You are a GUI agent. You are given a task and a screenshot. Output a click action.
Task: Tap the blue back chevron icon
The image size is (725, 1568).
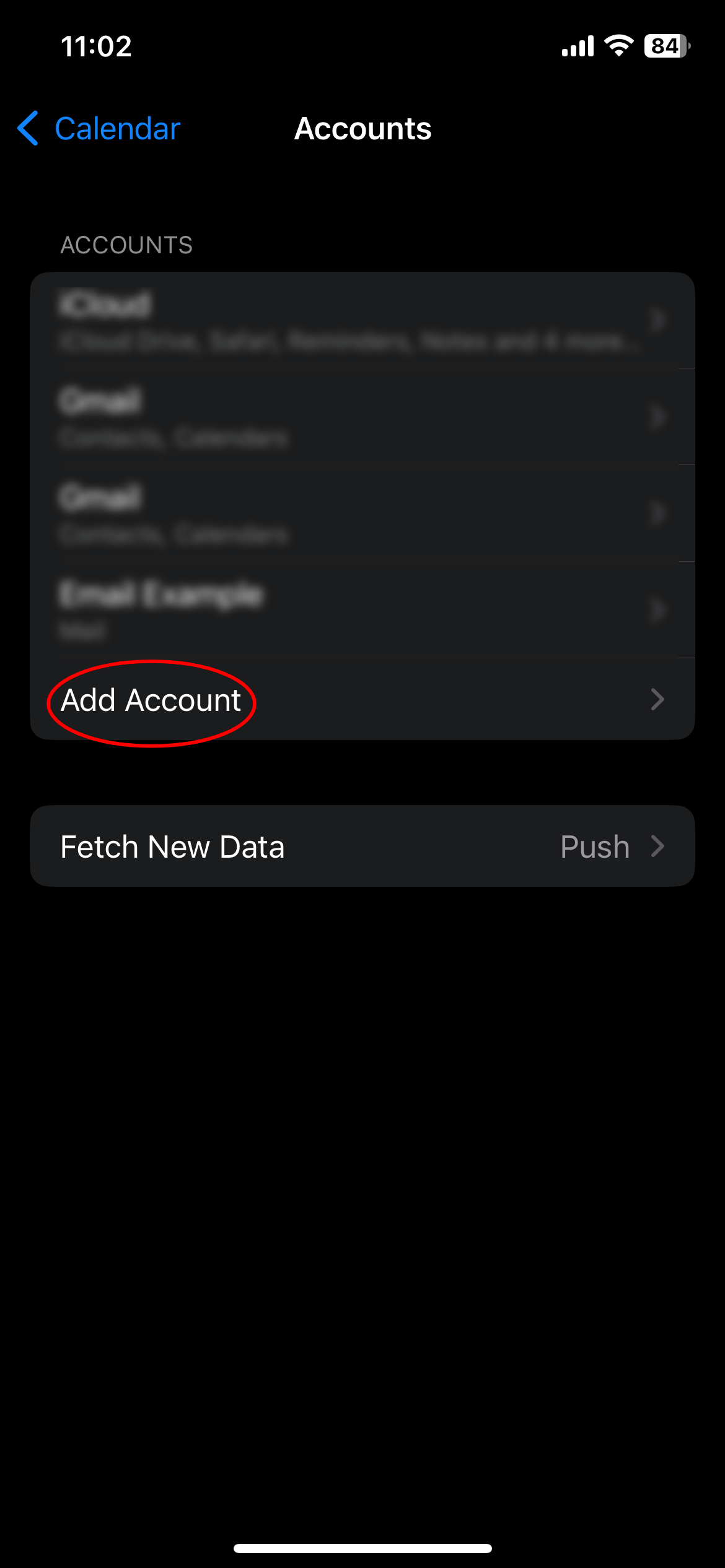(29, 128)
